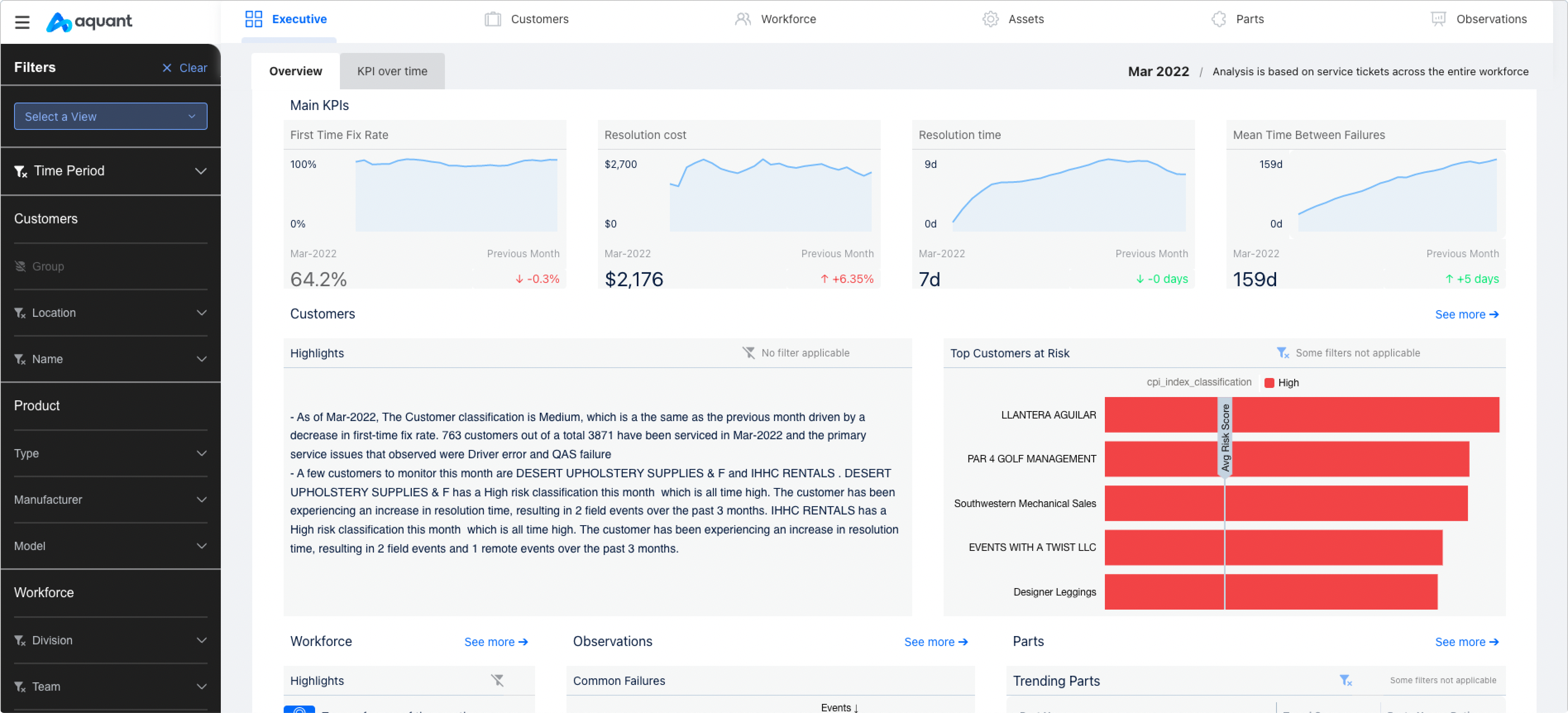1568x713 pixels.
Task: Click the Trending Parts filter icon
Action: tap(1345, 680)
